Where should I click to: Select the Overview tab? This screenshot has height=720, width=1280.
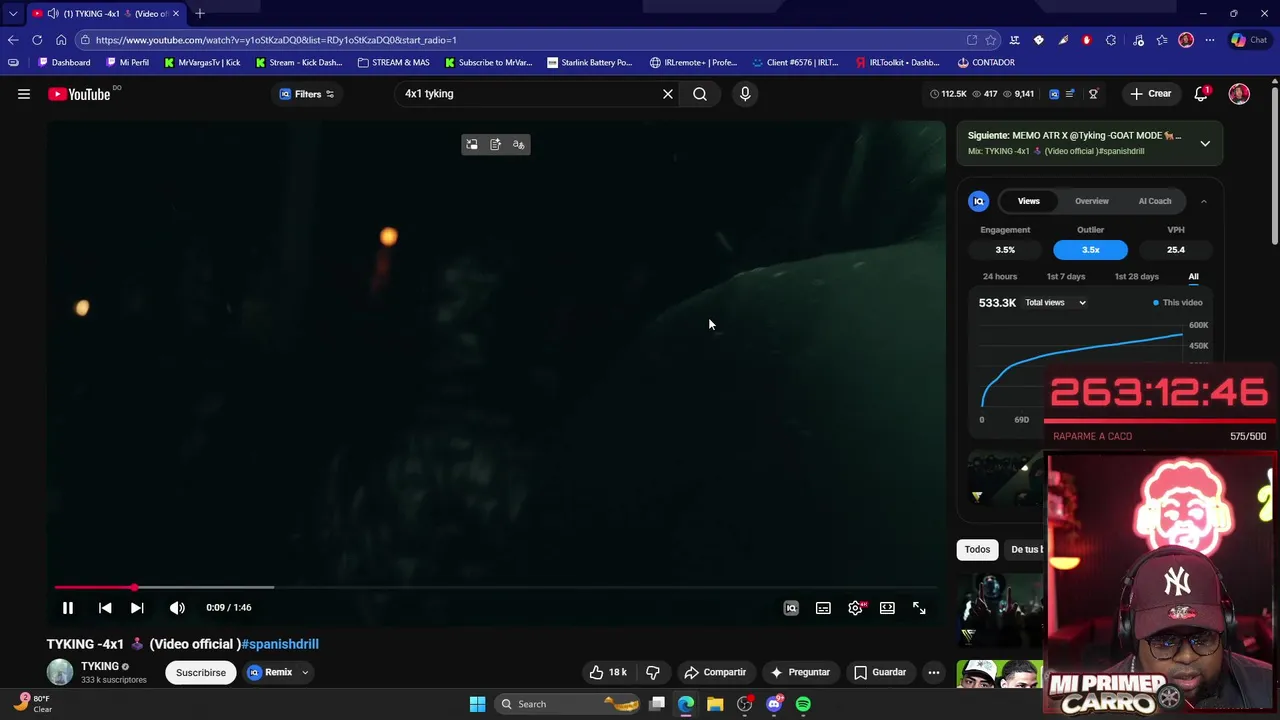click(x=1092, y=201)
